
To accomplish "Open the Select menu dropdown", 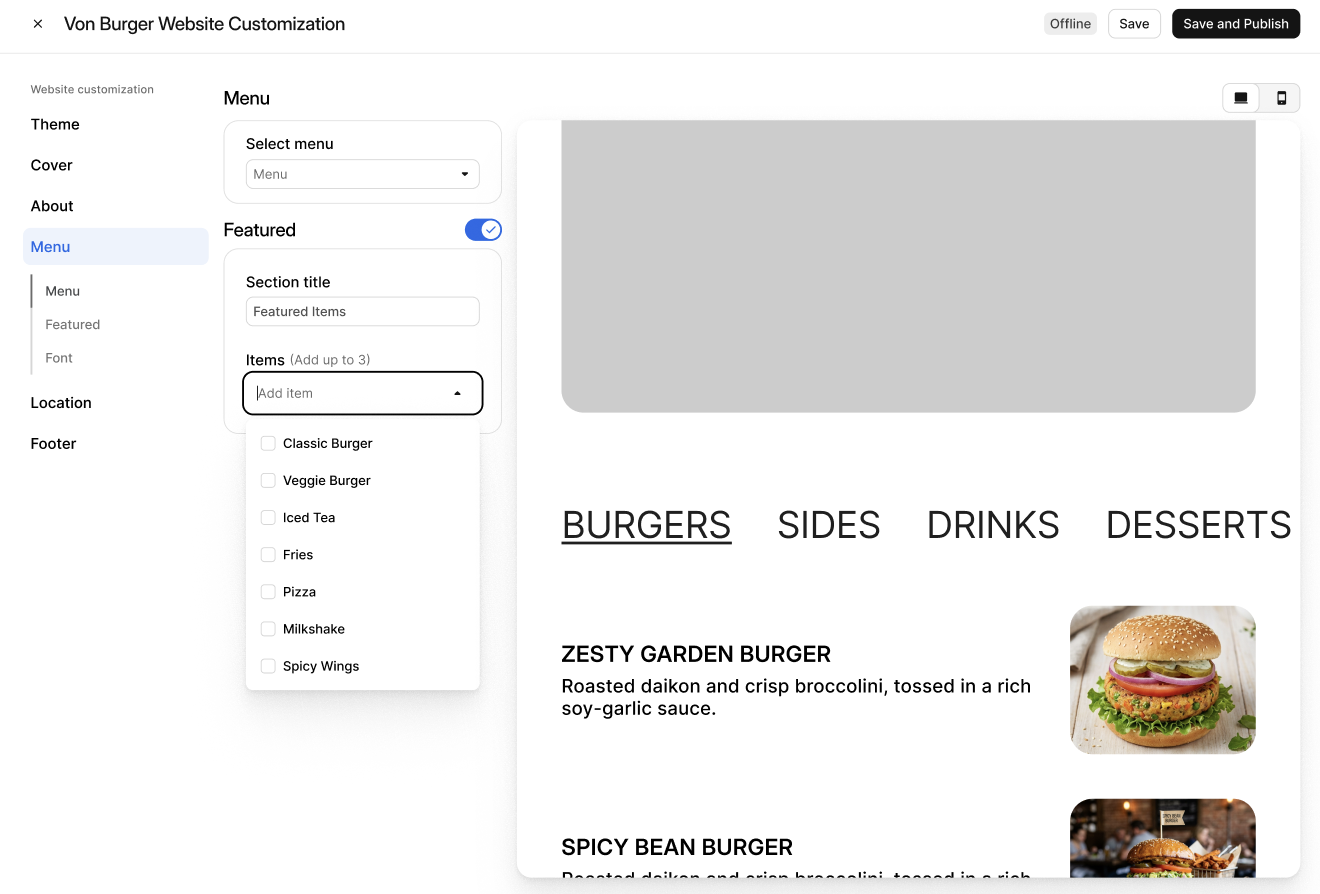I will [362, 174].
